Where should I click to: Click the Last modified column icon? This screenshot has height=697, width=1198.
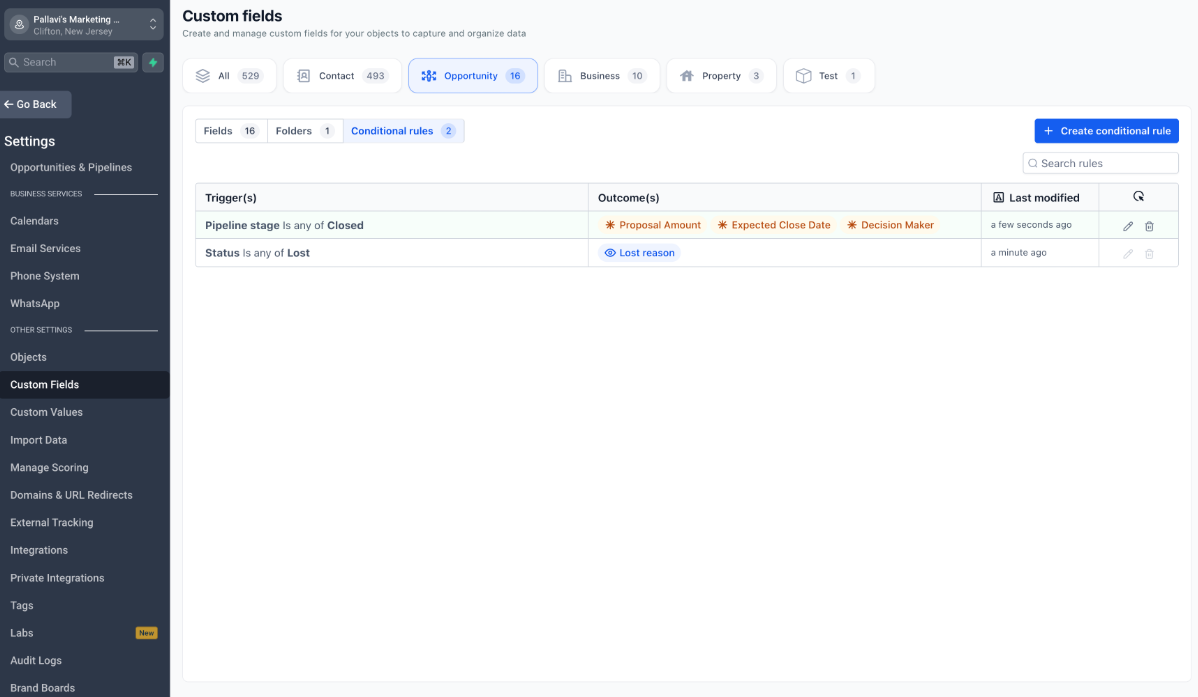point(998,198)
